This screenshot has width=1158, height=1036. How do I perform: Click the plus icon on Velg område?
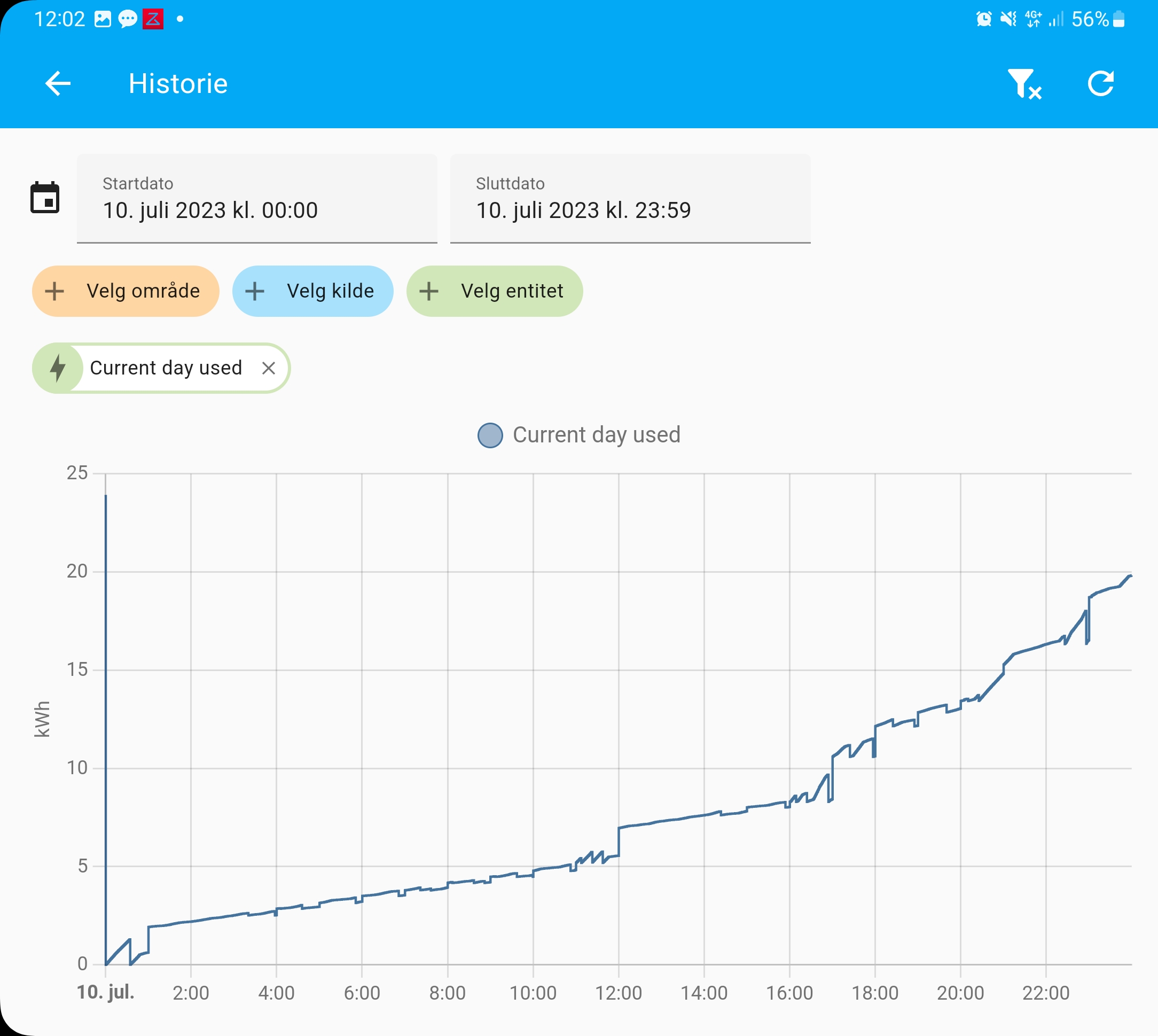pos(54,291)
